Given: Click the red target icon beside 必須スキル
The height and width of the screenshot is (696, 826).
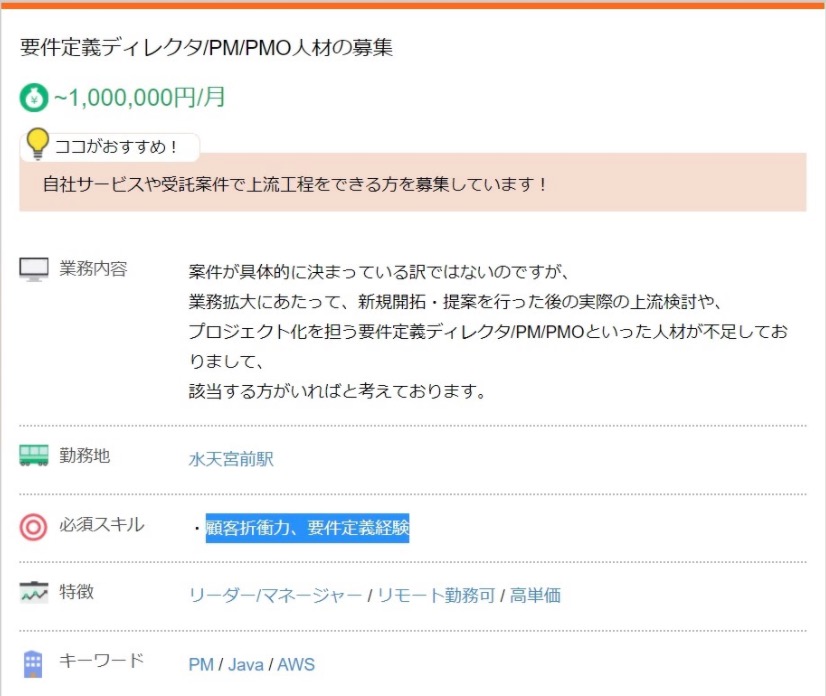Looking at the screenshot, I should [33, 527].
